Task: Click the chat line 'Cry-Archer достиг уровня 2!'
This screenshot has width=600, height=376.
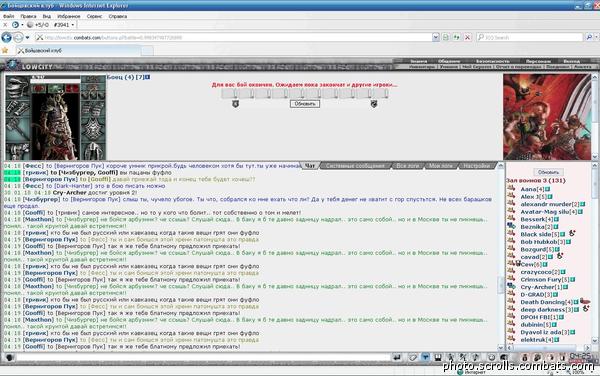Action: coord(95,193)
